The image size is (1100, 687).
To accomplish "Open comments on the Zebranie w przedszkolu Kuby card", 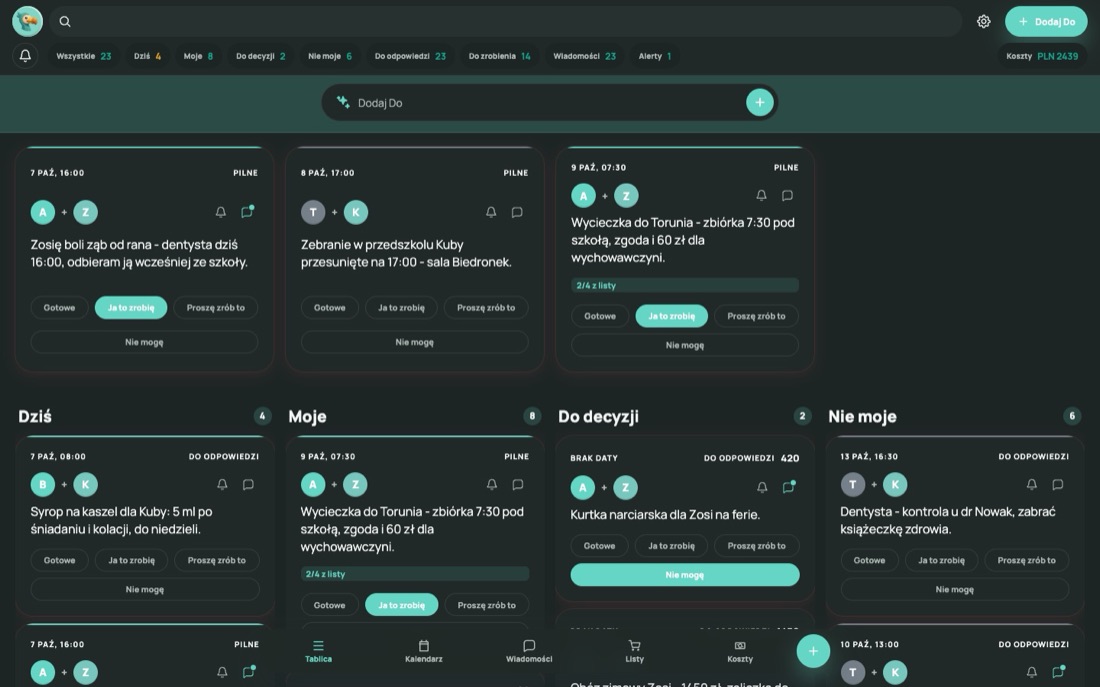I will pos(517,212).
